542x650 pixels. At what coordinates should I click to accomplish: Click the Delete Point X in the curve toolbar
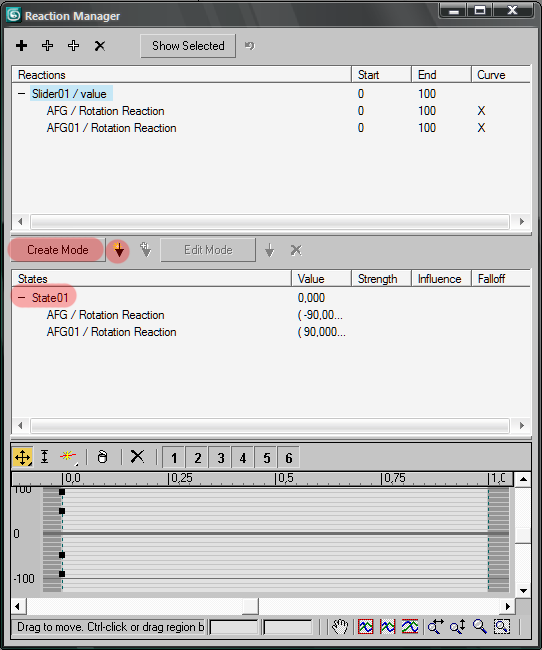click(x=137, y=457)
